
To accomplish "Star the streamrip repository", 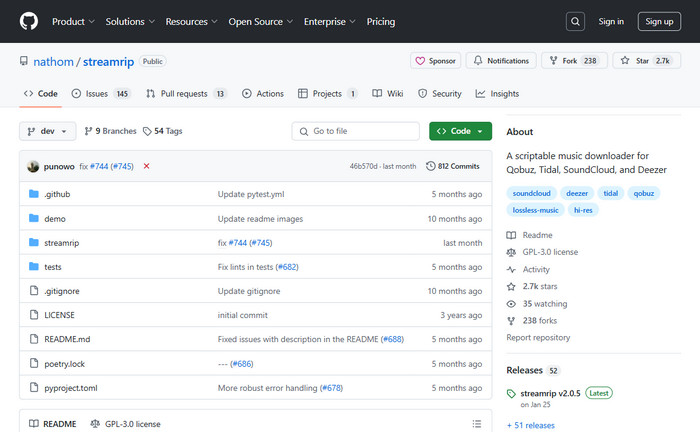I will (x=646, y=61).
